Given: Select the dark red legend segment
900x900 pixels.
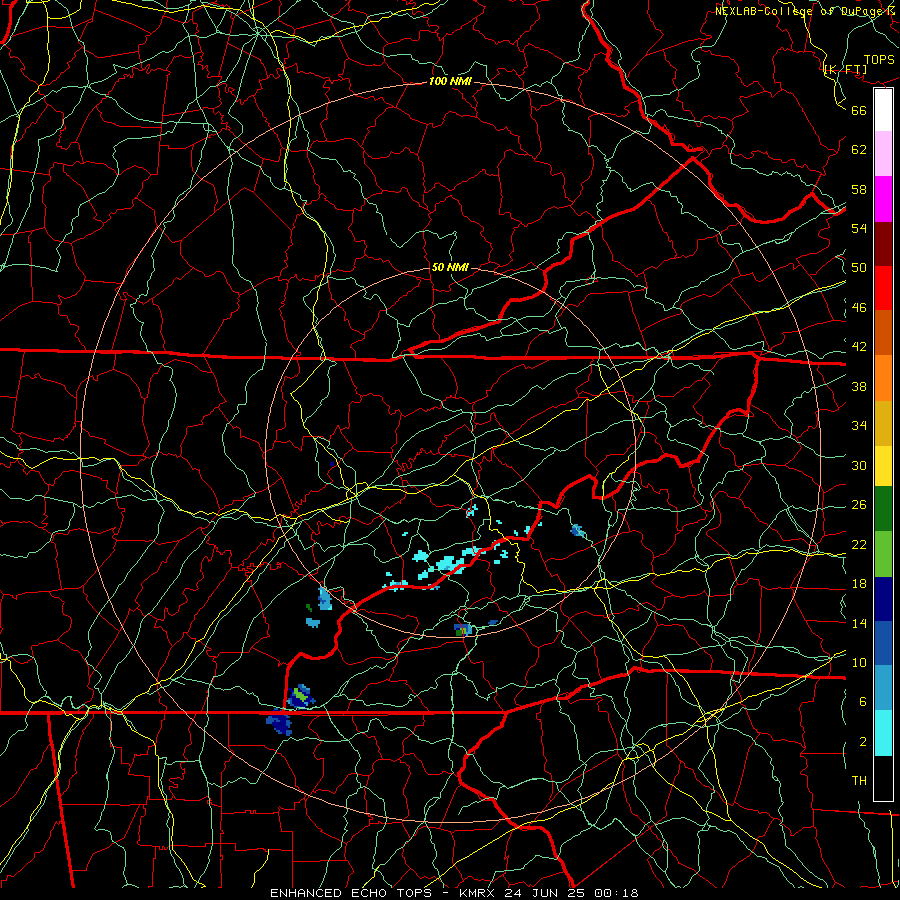Looking at the screenshot, I should click(x=883, y=244).
